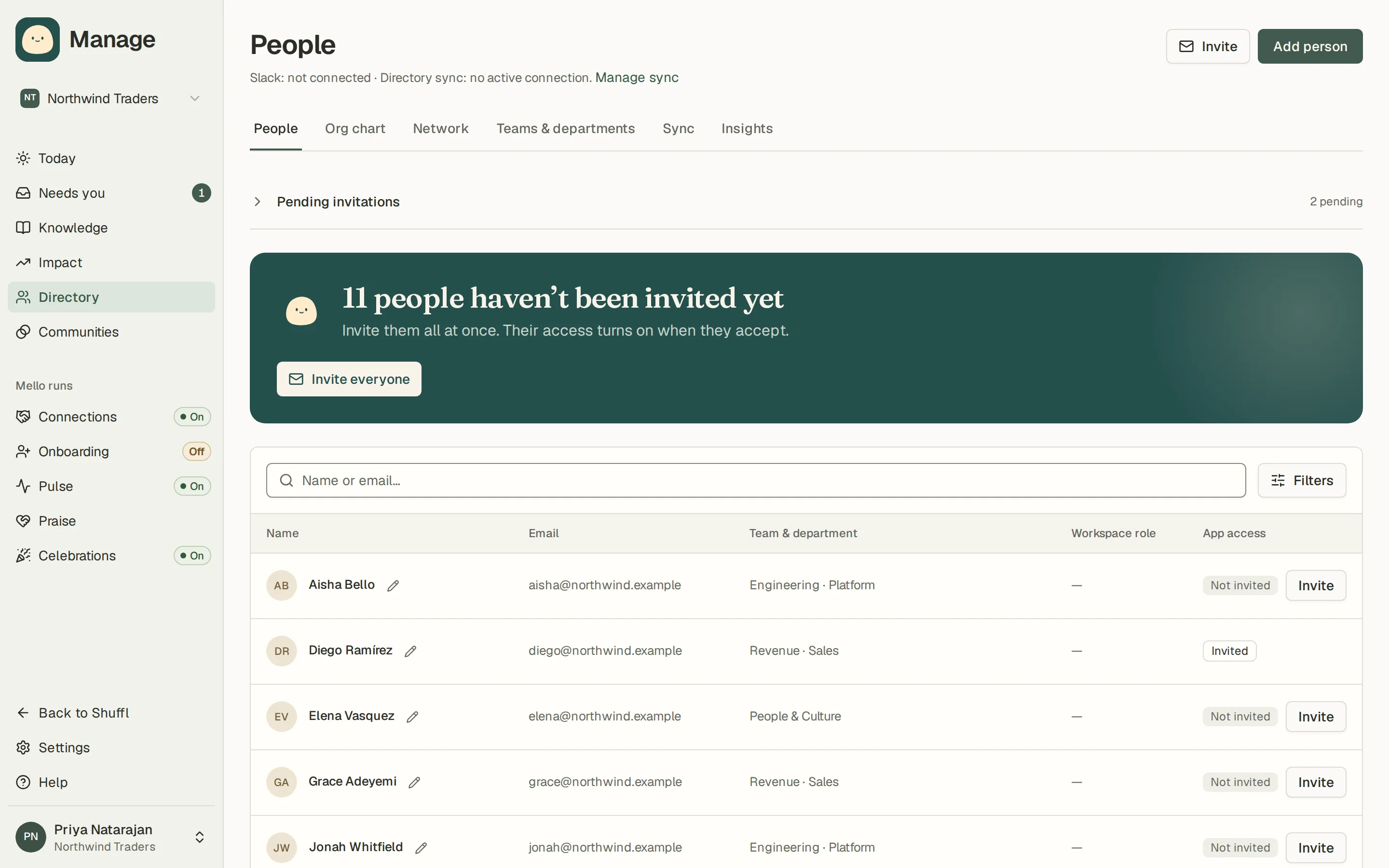
Task: Toggle the Celebrations On status badge
Action: pyautogui.click(x=192, y=556)
